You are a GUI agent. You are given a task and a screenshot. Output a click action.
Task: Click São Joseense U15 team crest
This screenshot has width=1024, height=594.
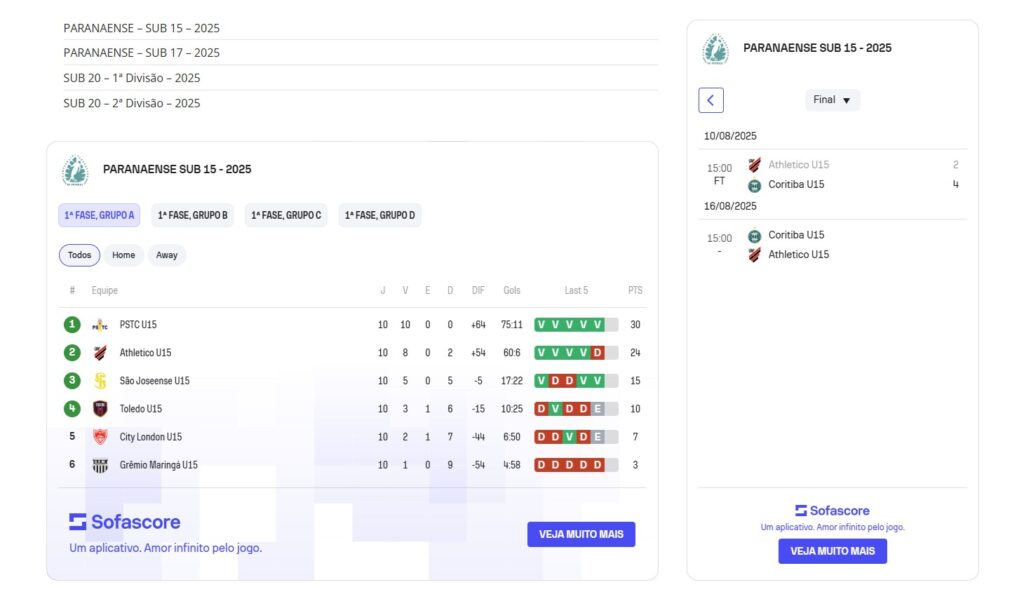click(x=100, y=381)
